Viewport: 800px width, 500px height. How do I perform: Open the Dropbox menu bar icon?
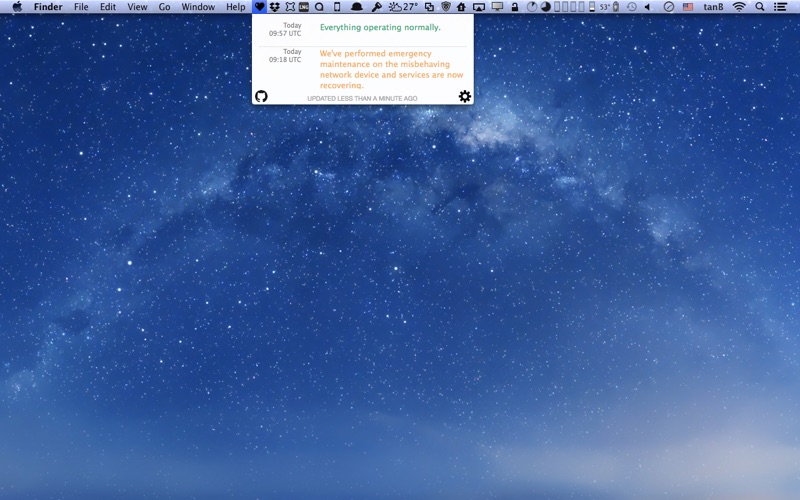[274, 7]
